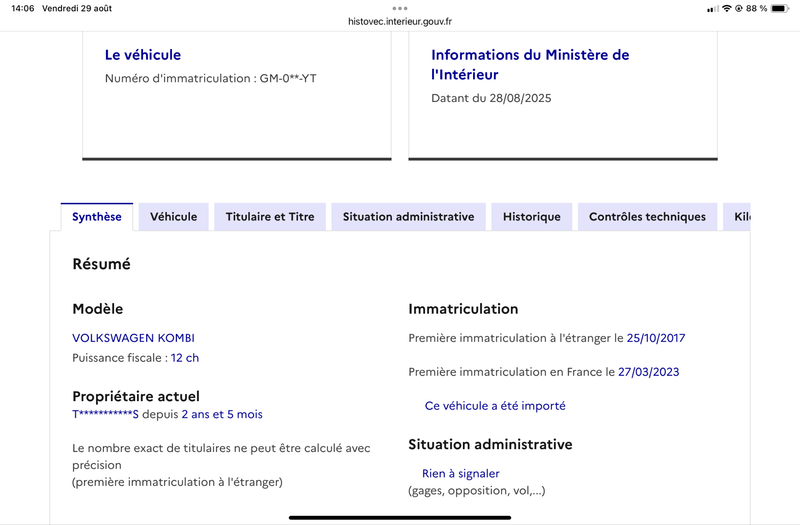
Task: Click the T***********S owner name
Action: pos(105,414)
